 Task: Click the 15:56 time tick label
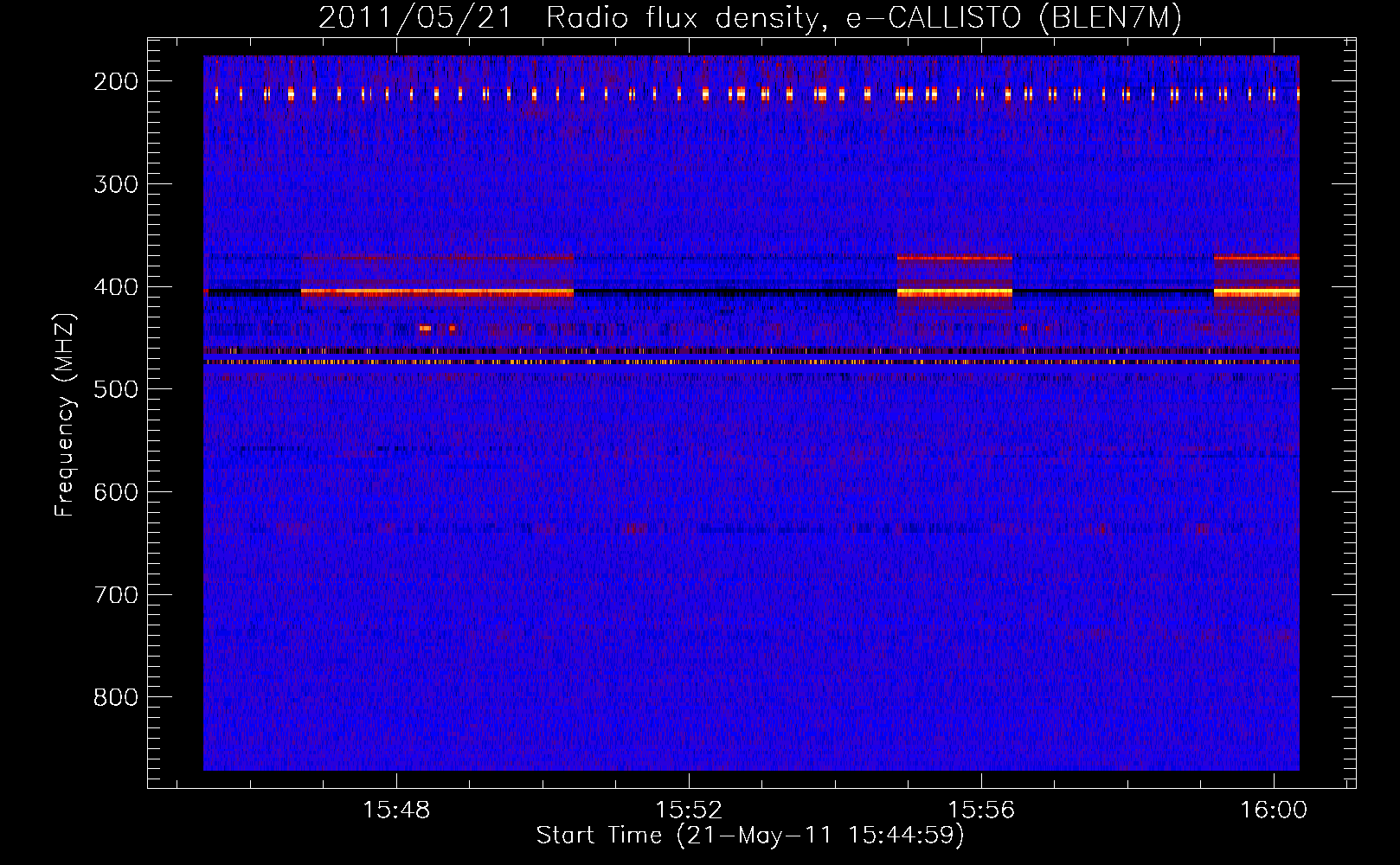click(x=981, y=811)
